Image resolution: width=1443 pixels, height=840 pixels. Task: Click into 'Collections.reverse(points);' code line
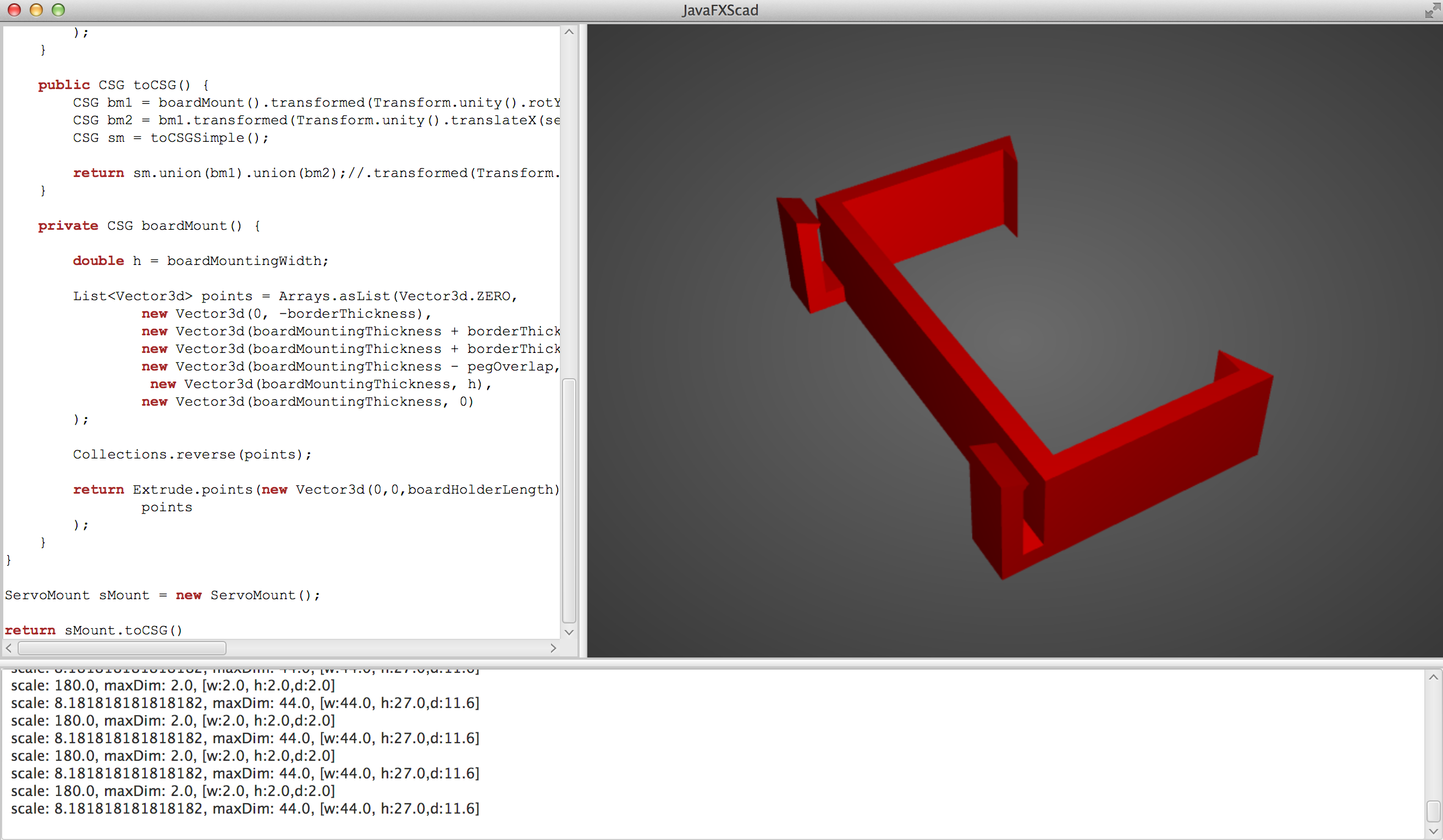pyautogui.click(x=192, y=455)
